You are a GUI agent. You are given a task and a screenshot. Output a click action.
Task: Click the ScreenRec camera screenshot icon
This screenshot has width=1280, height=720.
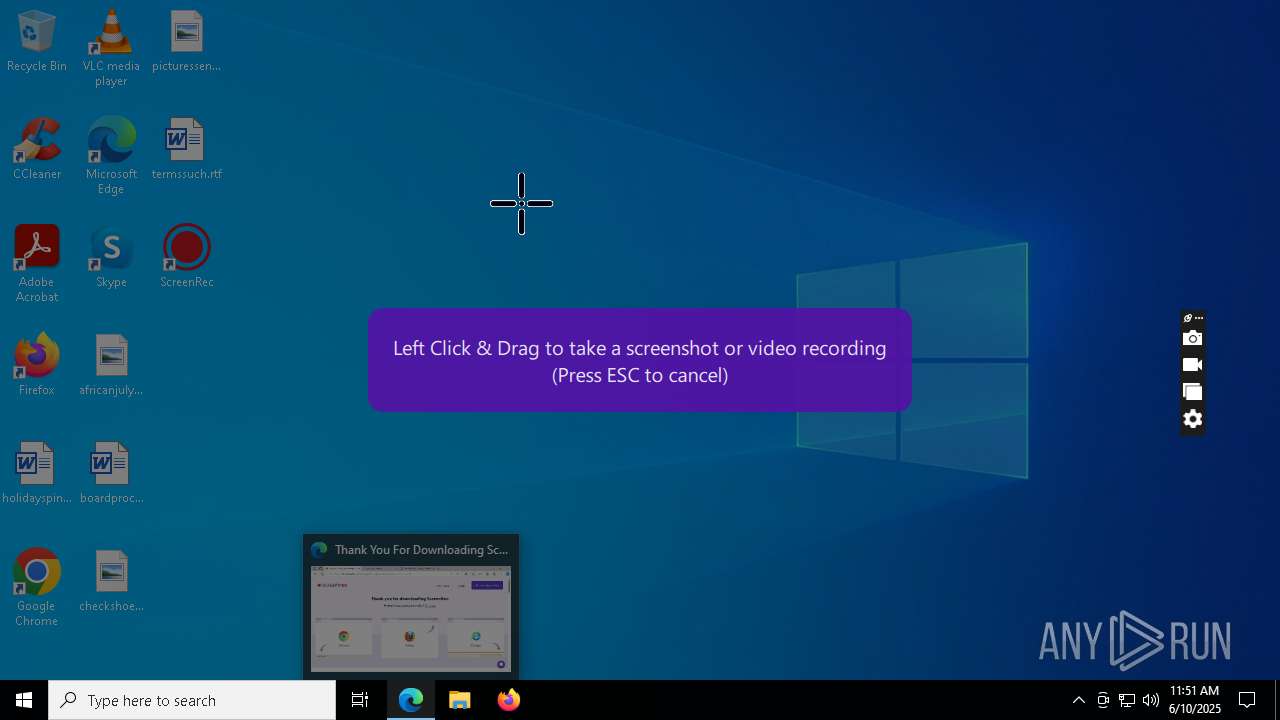pyautogui.click(x=1192, y=338)
